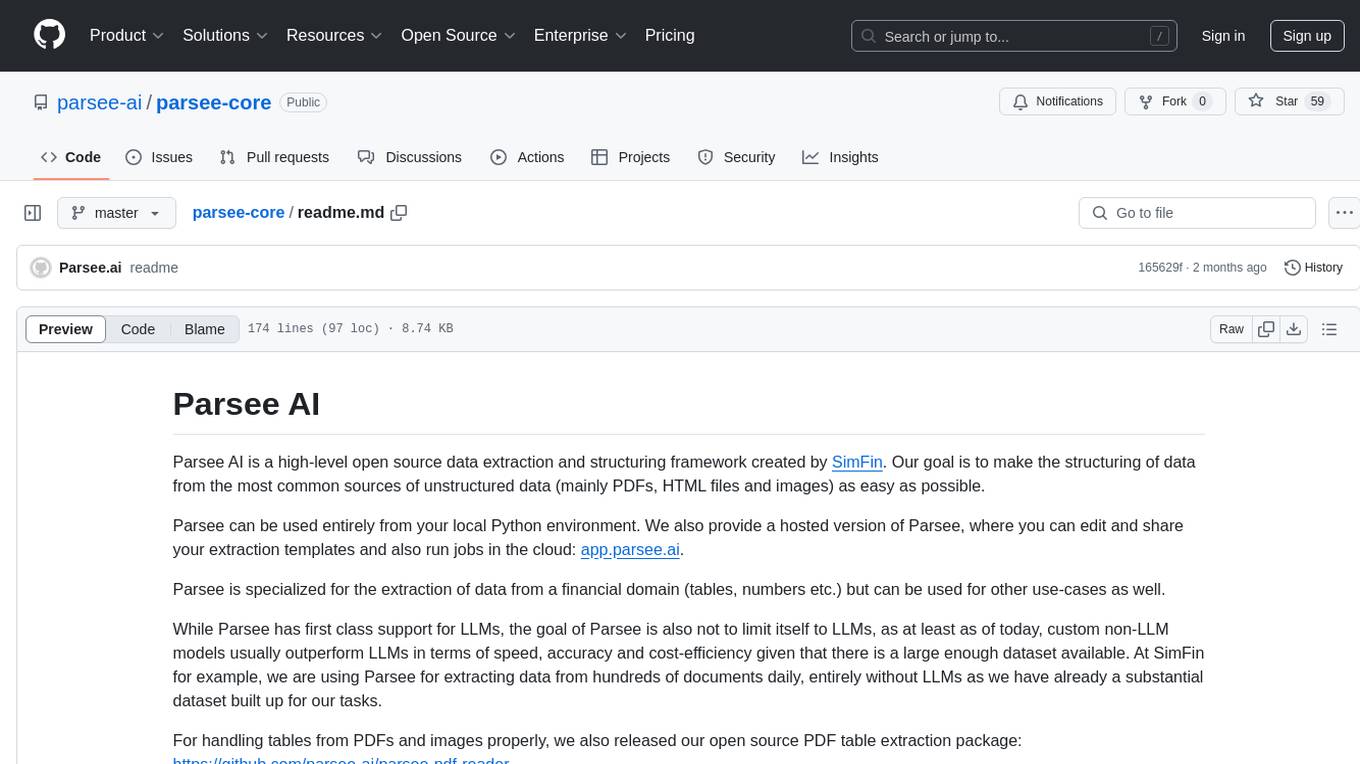Copy file path icon next to readme.md
The image size is (1360, 764).
tap(399, 213)
